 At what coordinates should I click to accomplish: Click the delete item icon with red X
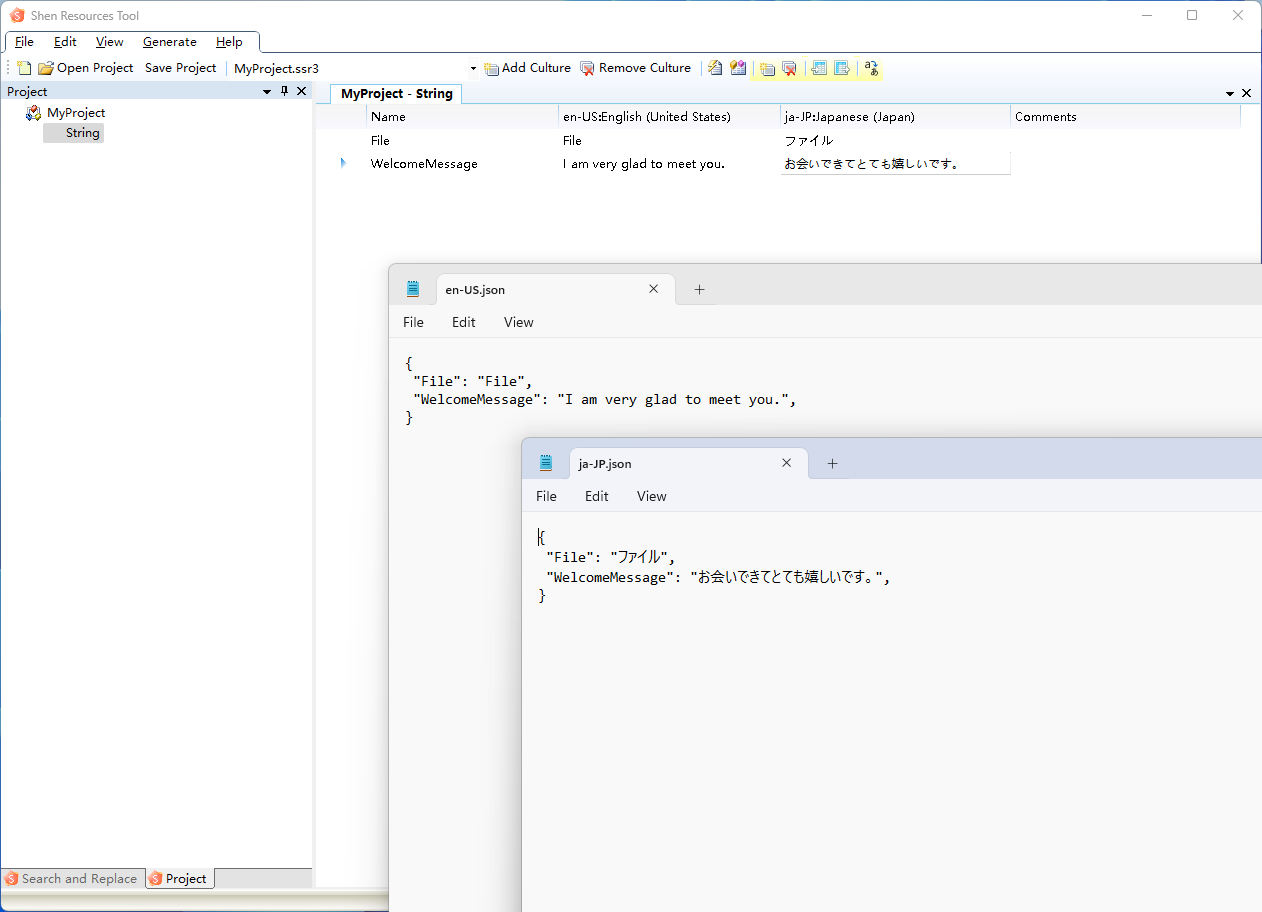[x=789, y=68]
